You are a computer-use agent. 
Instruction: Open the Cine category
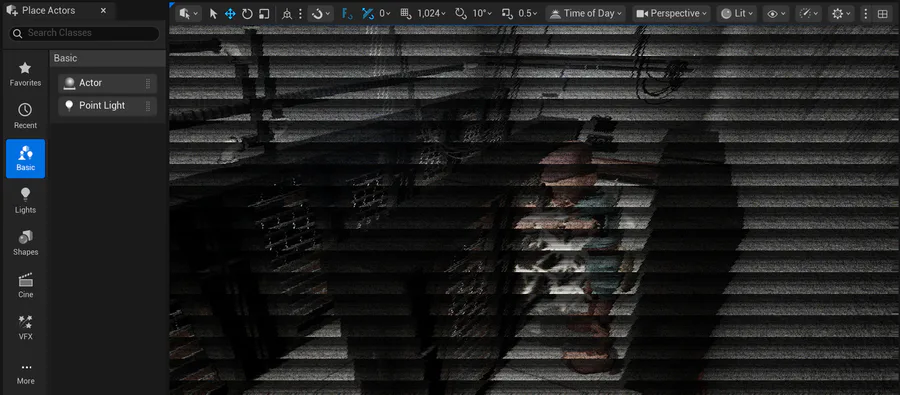25,285
